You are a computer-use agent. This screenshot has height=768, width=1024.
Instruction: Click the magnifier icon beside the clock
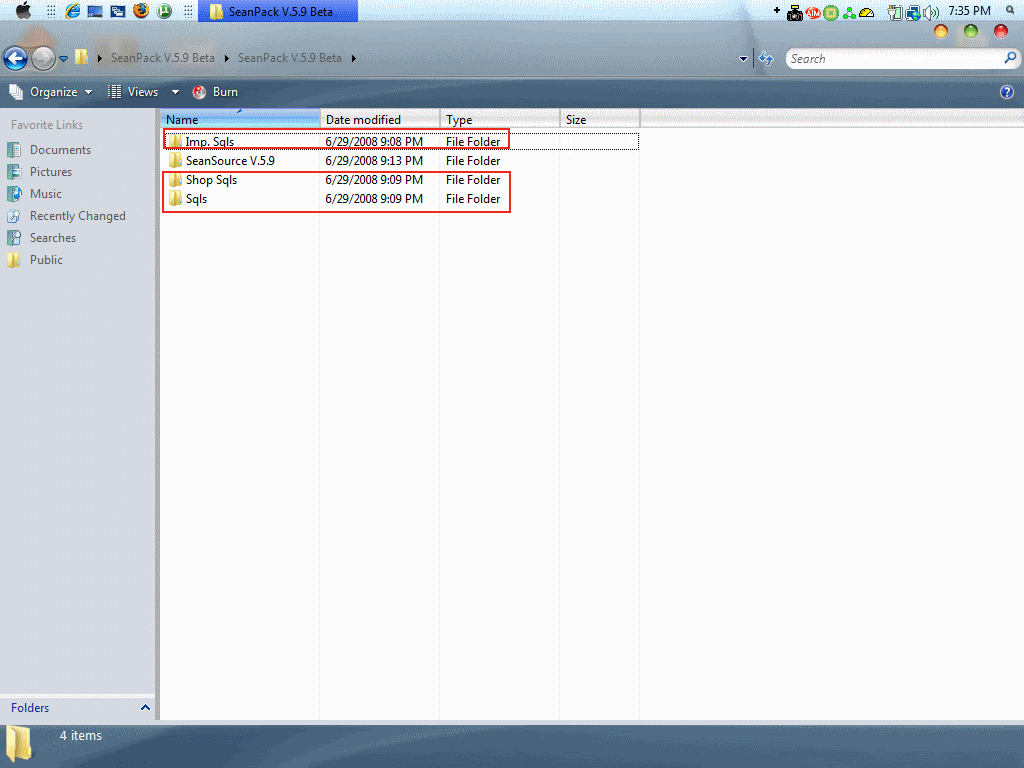[x=1010, y=10]
